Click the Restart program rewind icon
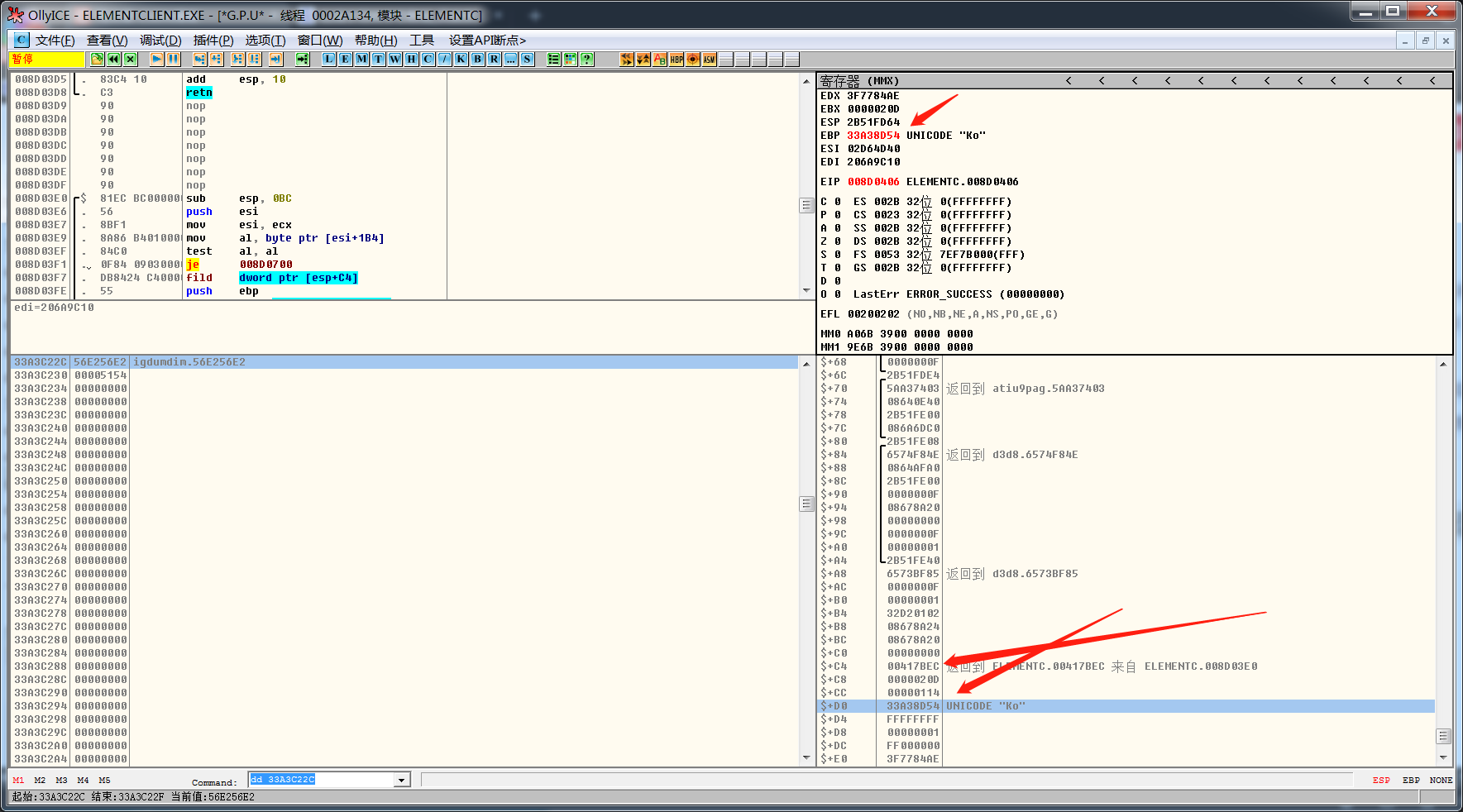The width and height of the screenshot is (1463, 812). click(x=114, y=59)
